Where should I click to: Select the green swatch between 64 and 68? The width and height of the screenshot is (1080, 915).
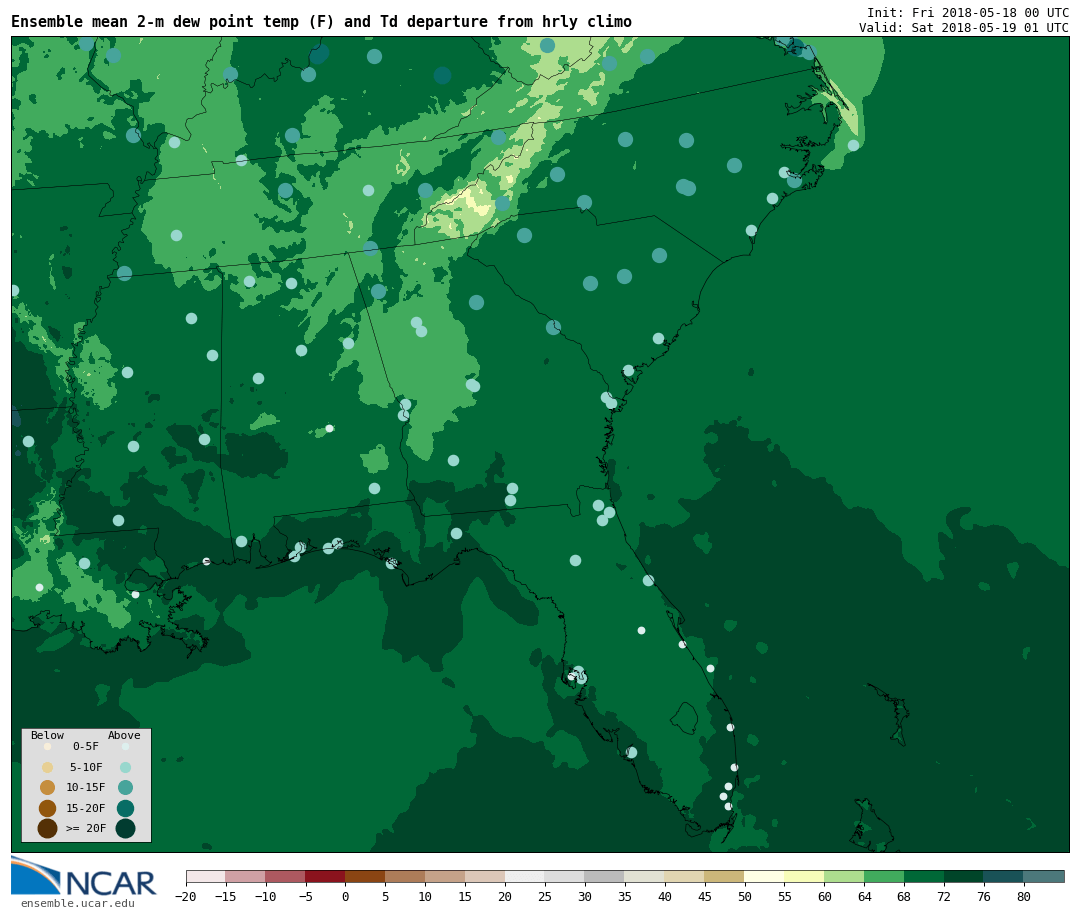point(885,876)
